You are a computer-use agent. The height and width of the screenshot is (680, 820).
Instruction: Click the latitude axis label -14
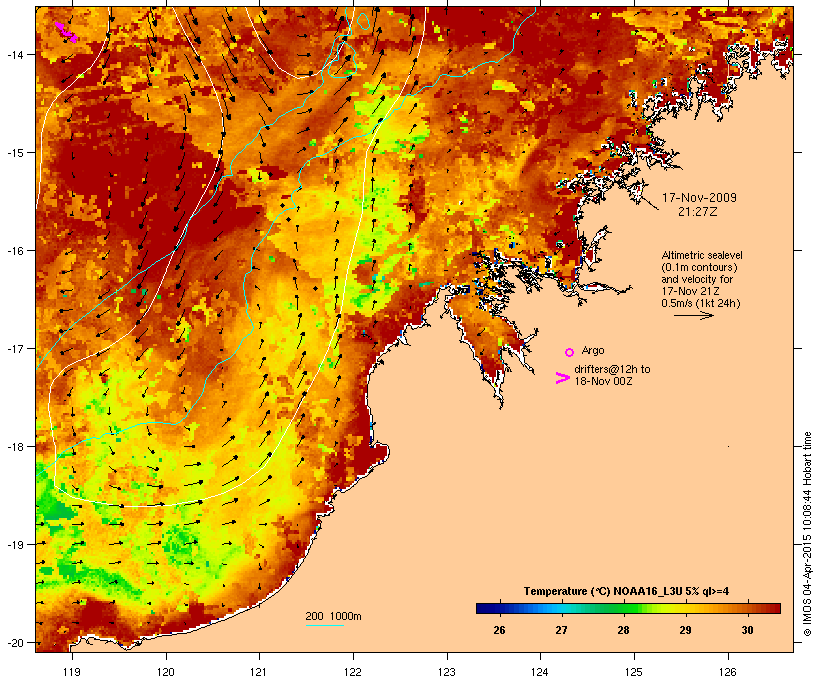(15, 54)
